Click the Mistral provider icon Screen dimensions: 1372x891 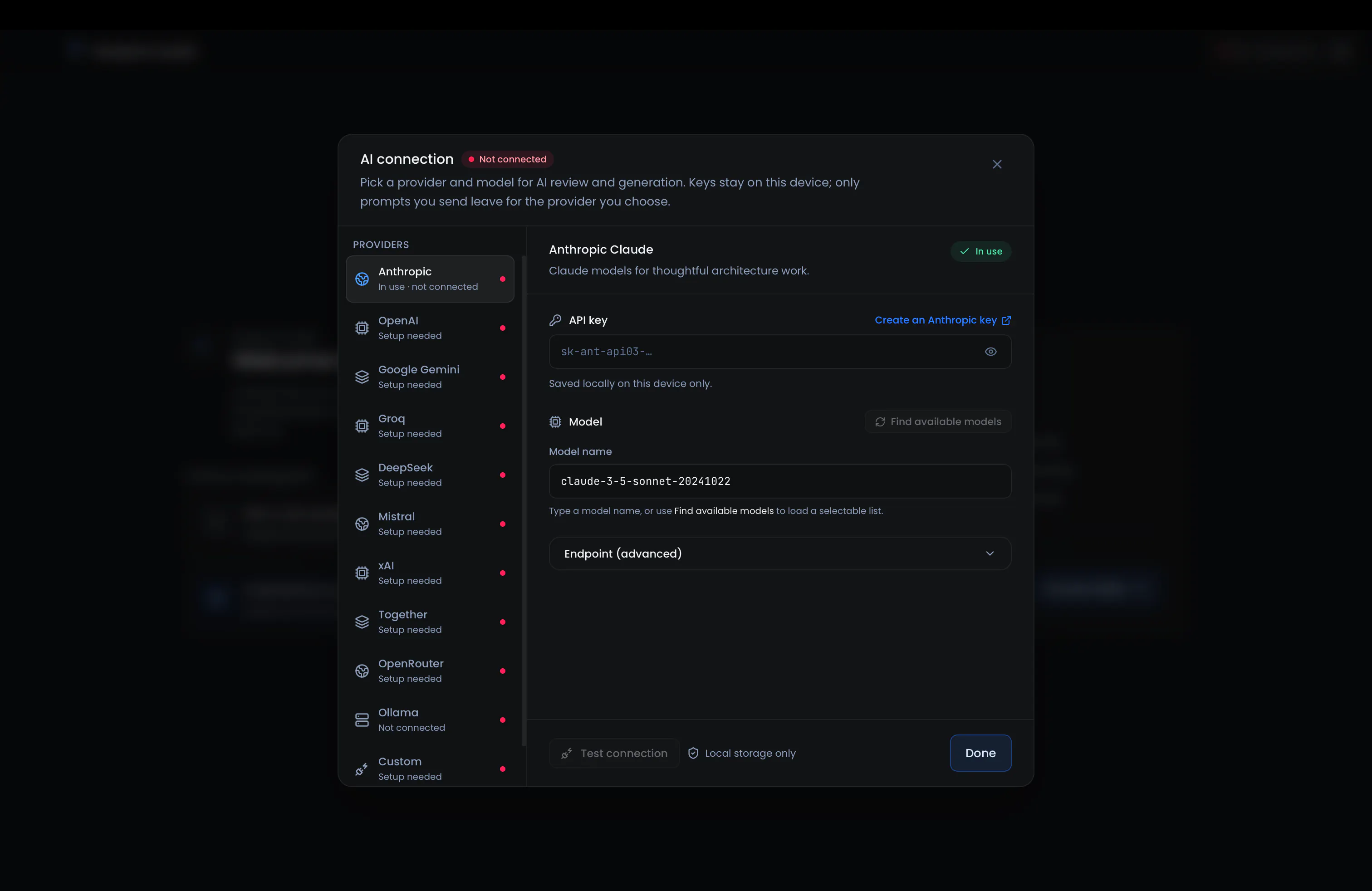[x=362, y=524]
